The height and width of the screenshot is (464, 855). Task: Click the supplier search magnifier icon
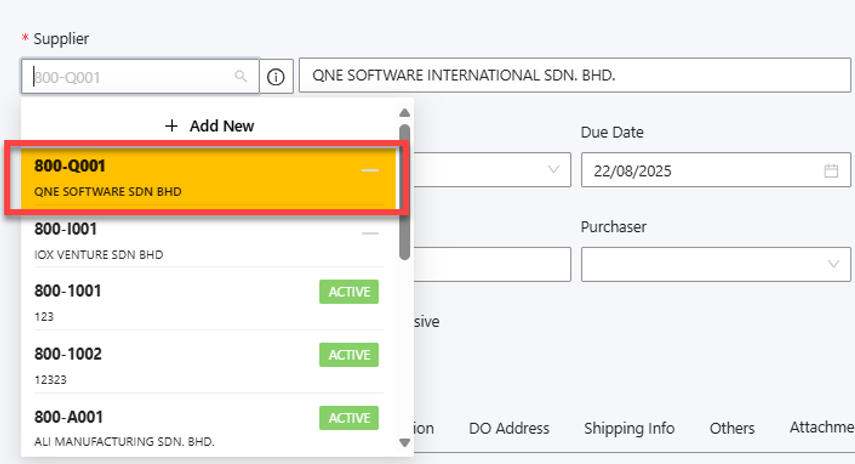click(240, 76)
